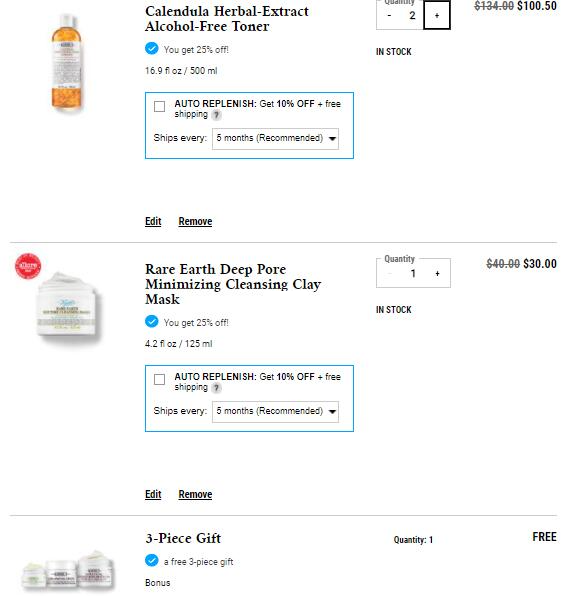Image resolution: width=572 pixels, height=596 pixels.
Task: Edit the Rare Earth Clay Mask item
Action: [x=153, y=494]
